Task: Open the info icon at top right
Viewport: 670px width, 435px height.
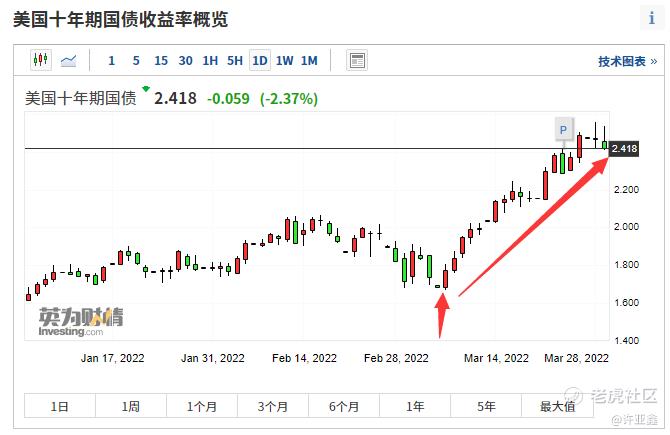Action: 651,18
